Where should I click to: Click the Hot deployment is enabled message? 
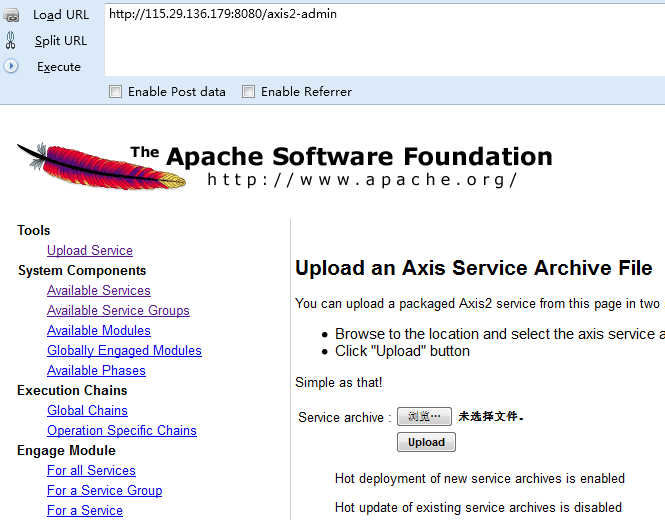(x=480, y=479)
